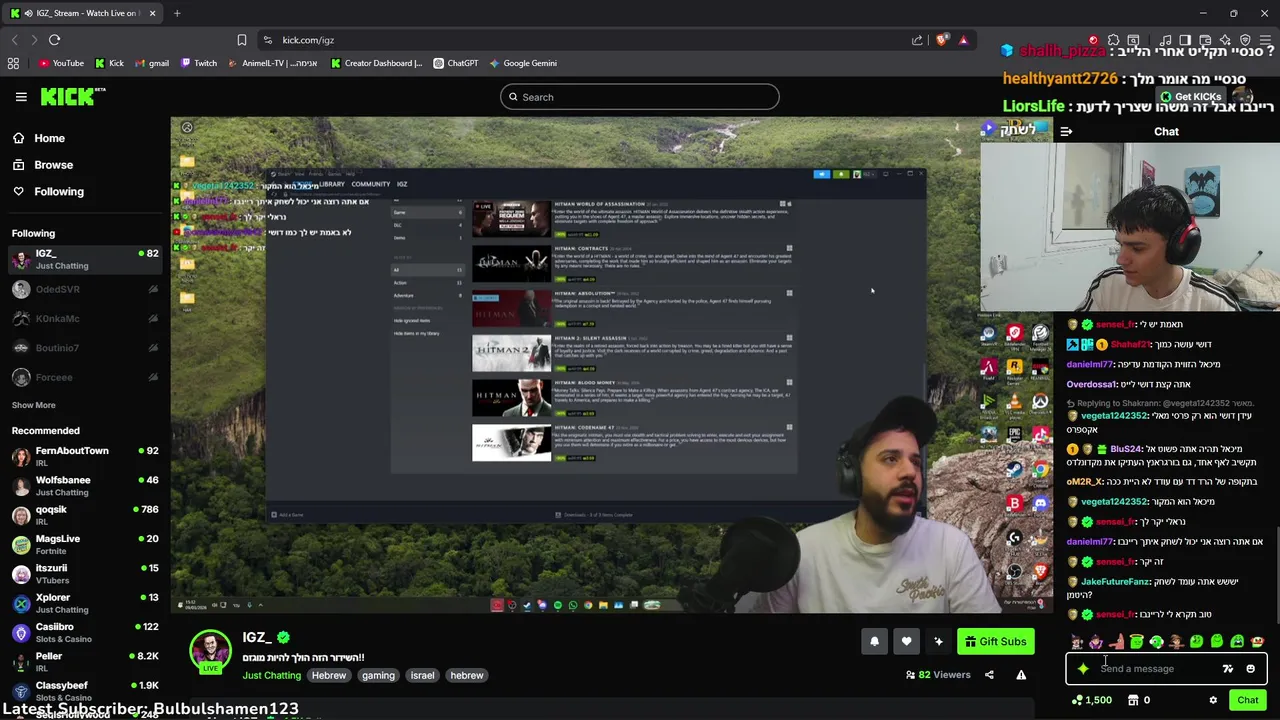Viewport: 1280px width, 720px height.
Task: Open the browser extensions puzzle icon
Action: point(1113,40)
